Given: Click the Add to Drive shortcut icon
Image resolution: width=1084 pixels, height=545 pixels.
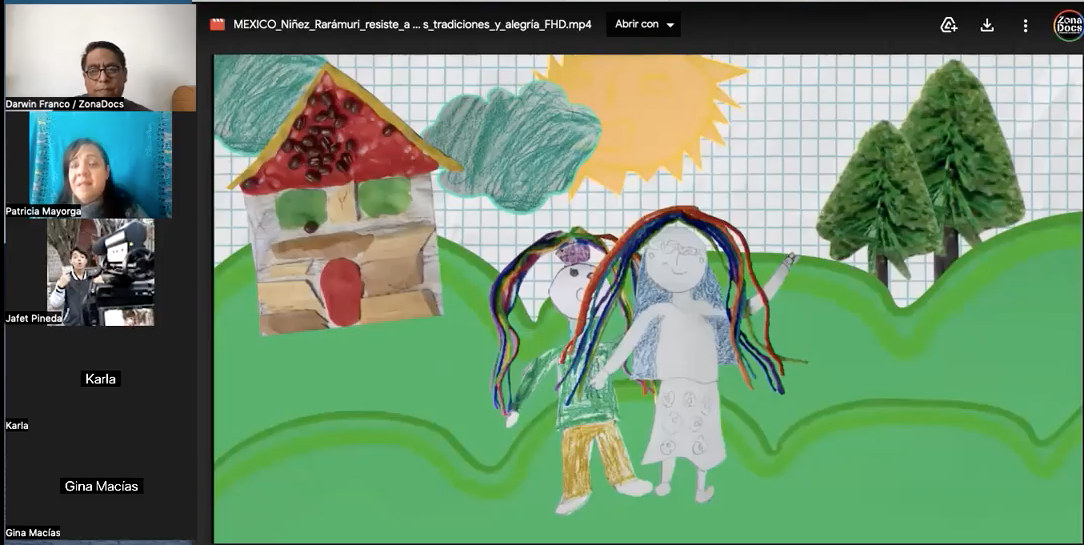Looking at the screenshot, I should tap(949, 25).
